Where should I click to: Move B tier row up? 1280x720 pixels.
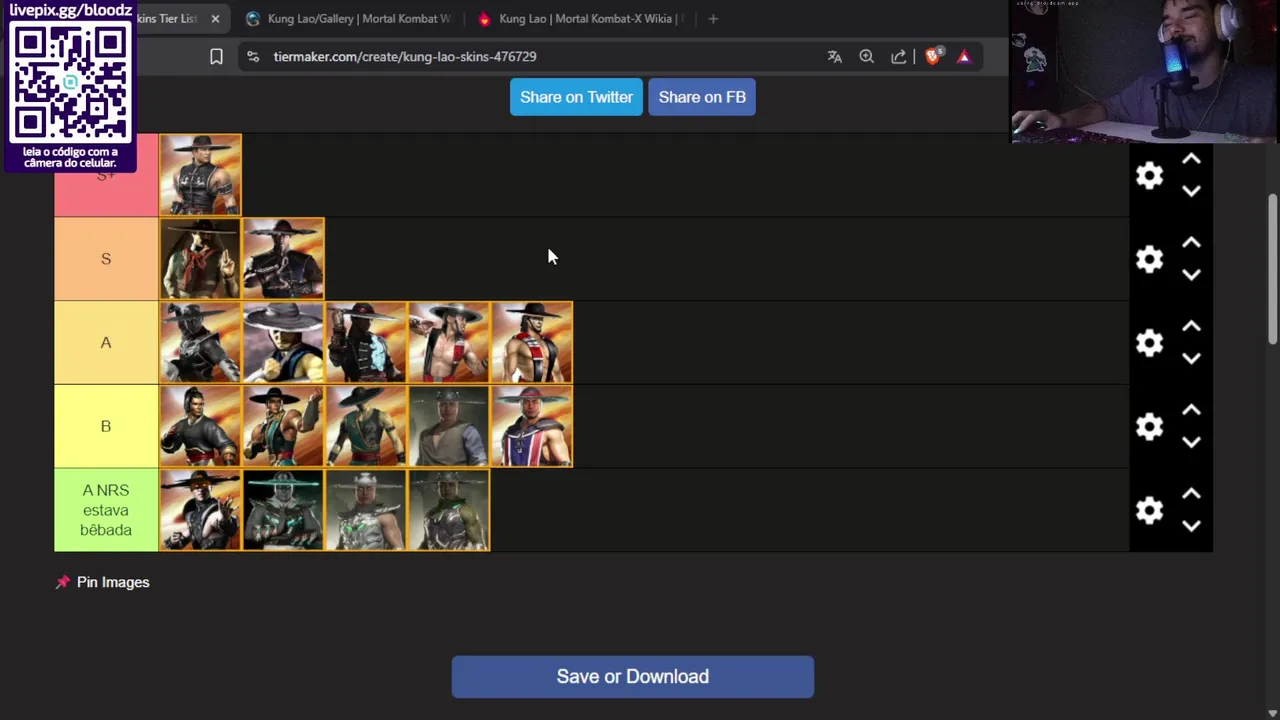pos(1191,411)
